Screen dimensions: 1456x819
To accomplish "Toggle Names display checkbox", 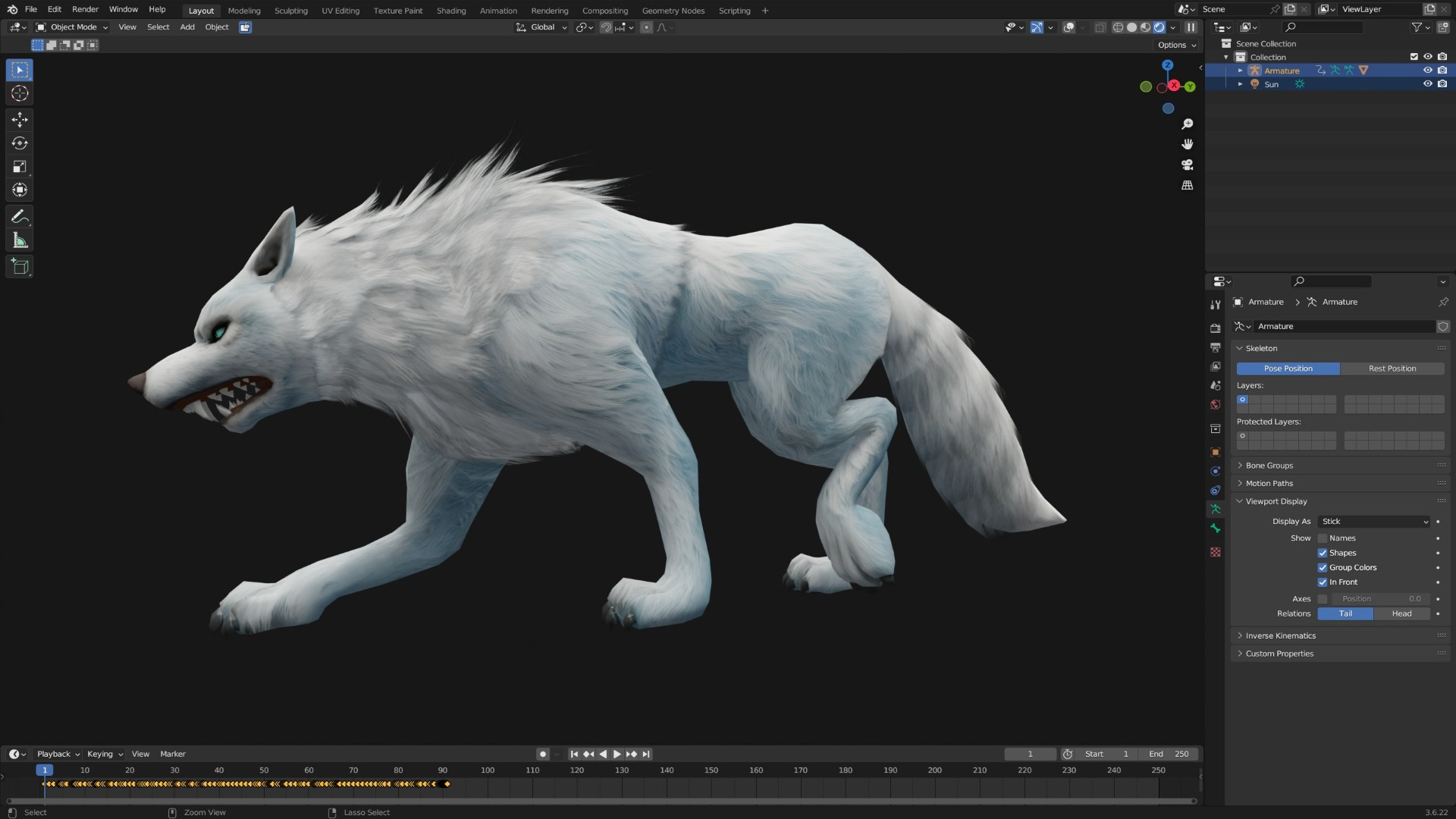I will tap(1323, 538).
